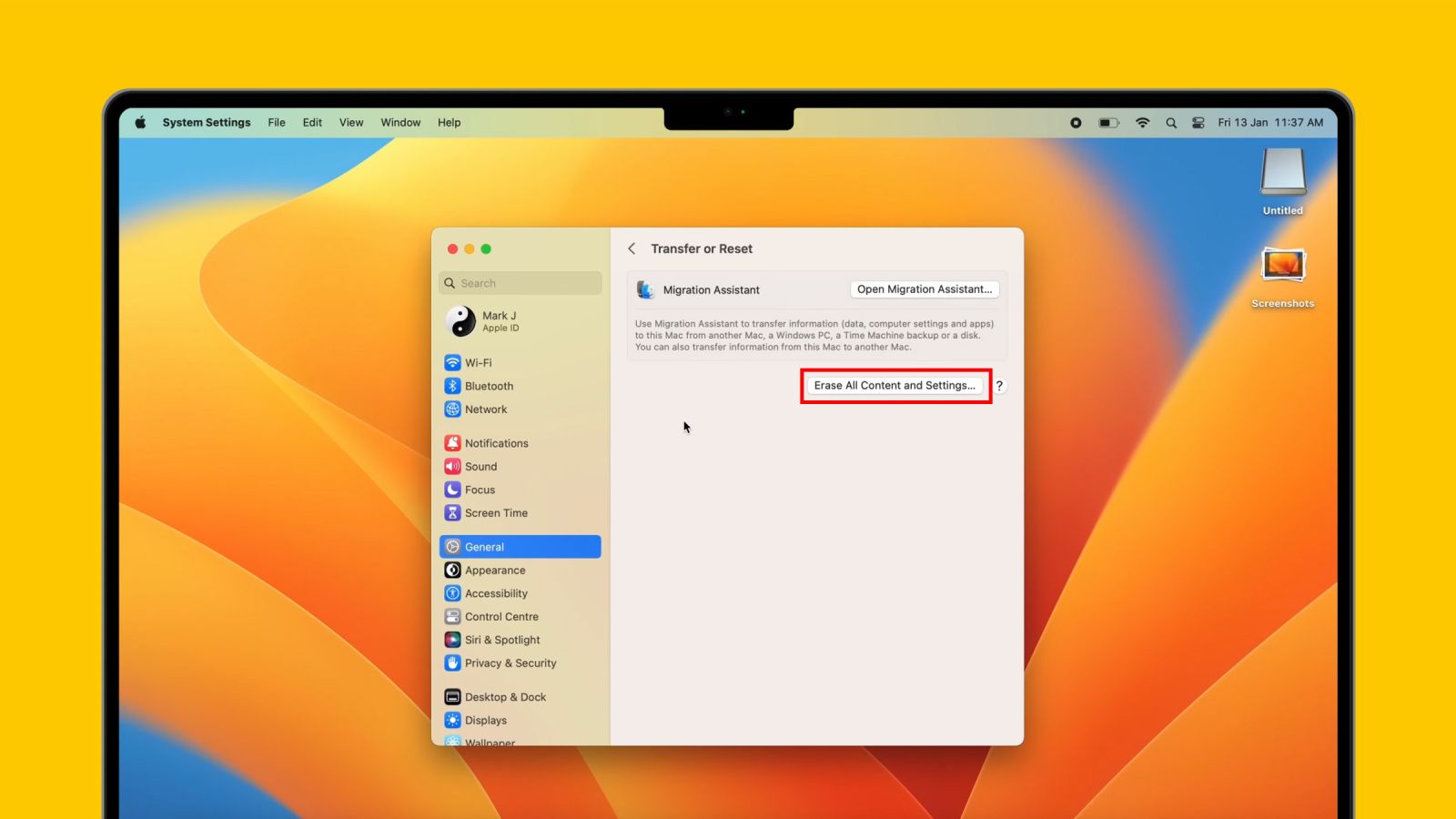Open the File menu
Viewport: 1456px width, 819px height.
pyautogui.click(x=277, y=123)
